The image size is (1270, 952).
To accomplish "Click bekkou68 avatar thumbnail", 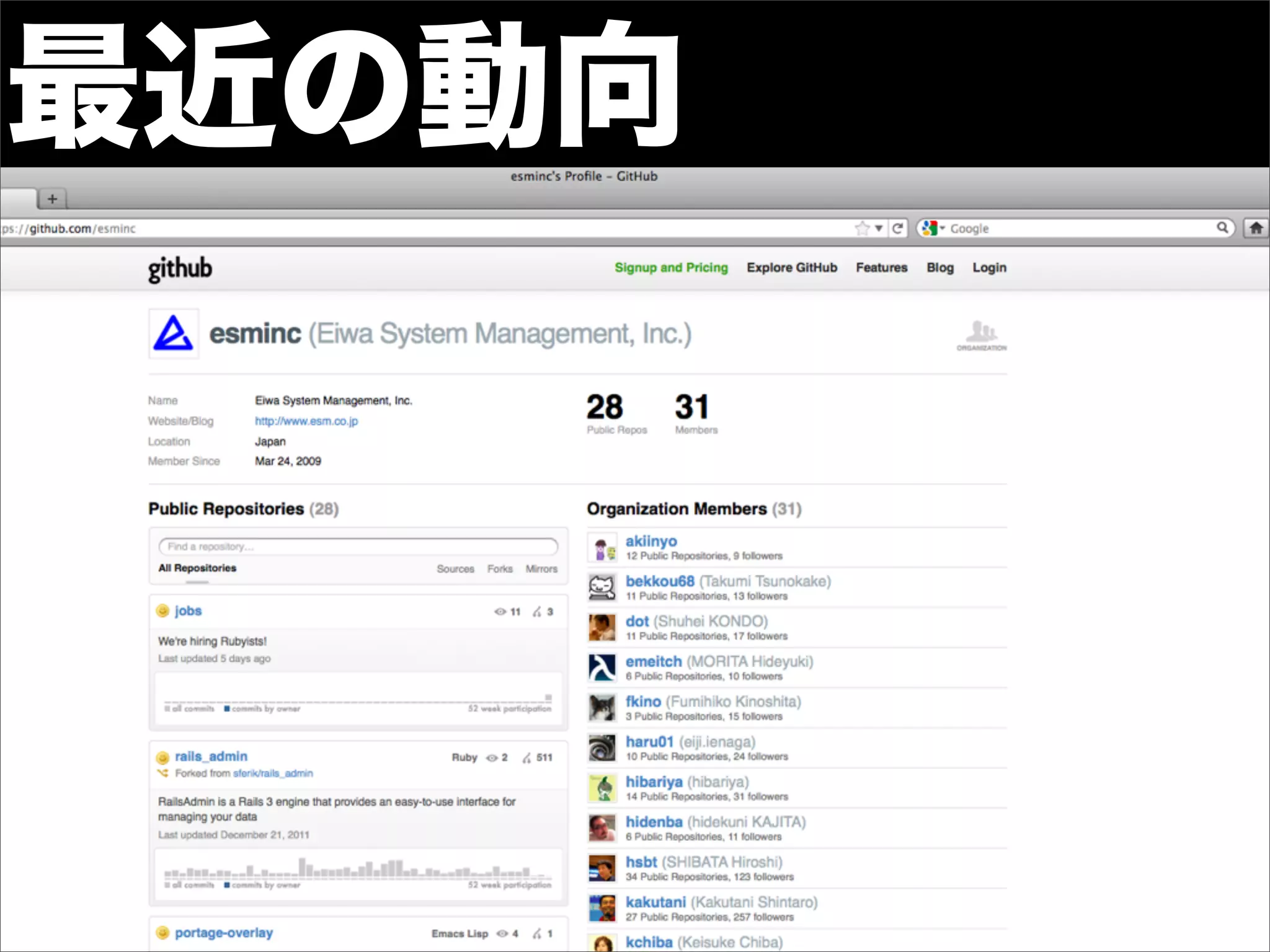I will [602, 588].
